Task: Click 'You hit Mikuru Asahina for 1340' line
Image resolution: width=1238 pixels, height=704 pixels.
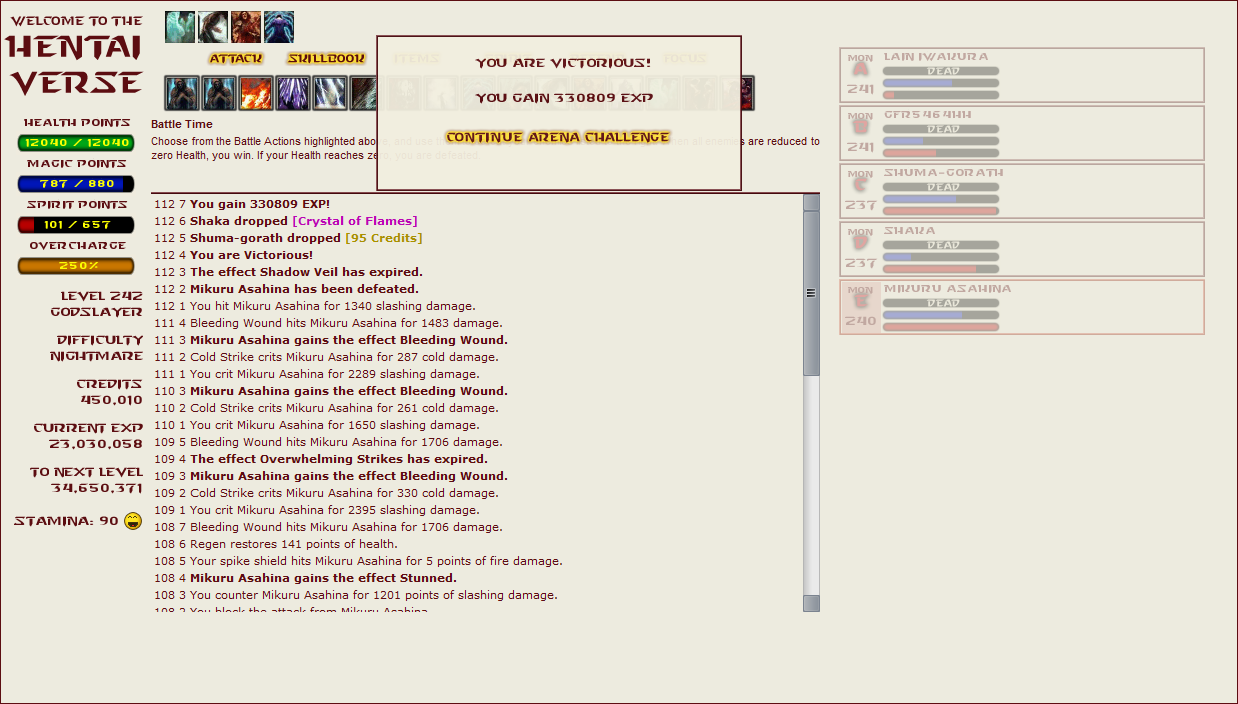Action: click(x=333, y=306)
